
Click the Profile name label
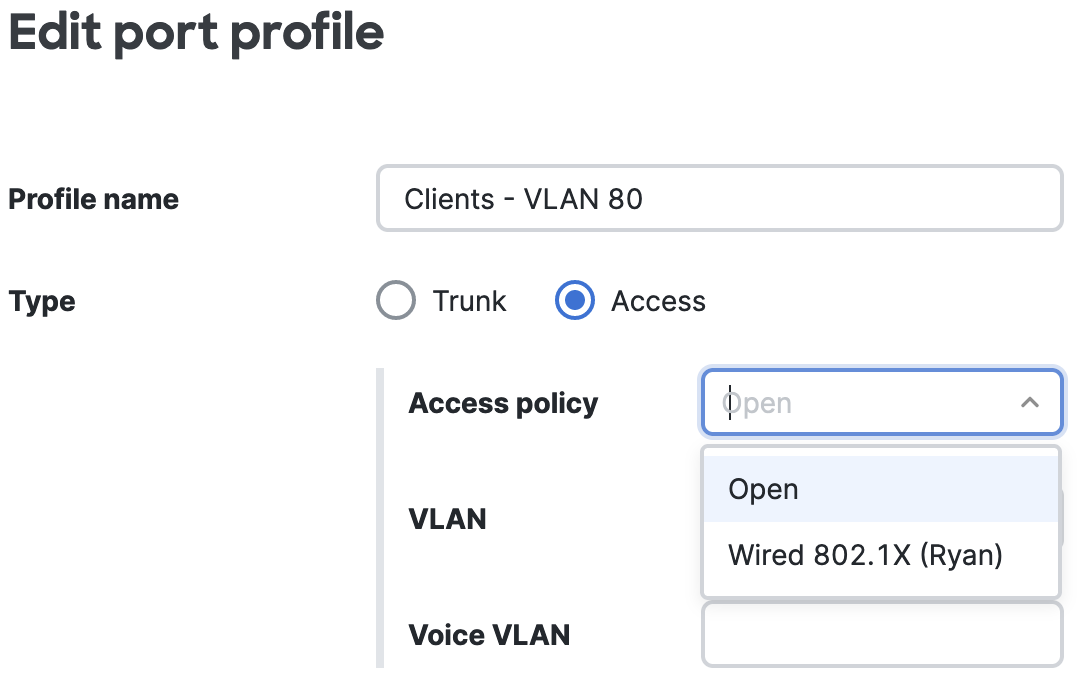tap(93, 199)
